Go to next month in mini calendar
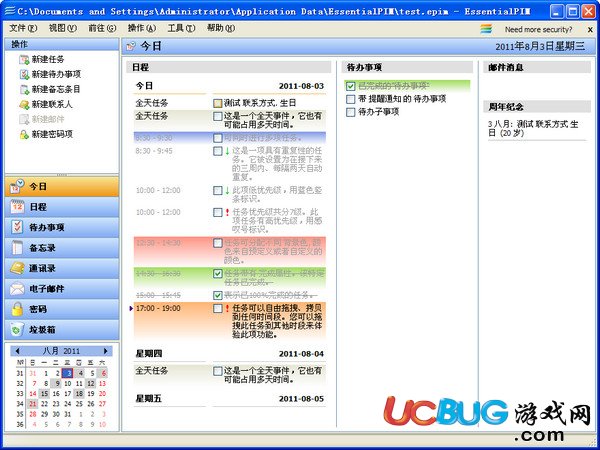 click(x=106, y=351)
